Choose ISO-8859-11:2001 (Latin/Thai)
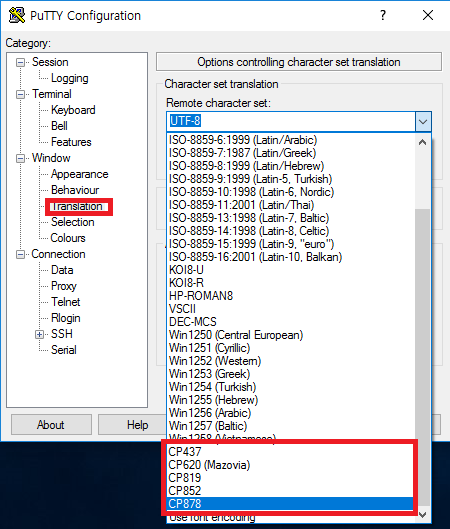 [291, 205]
